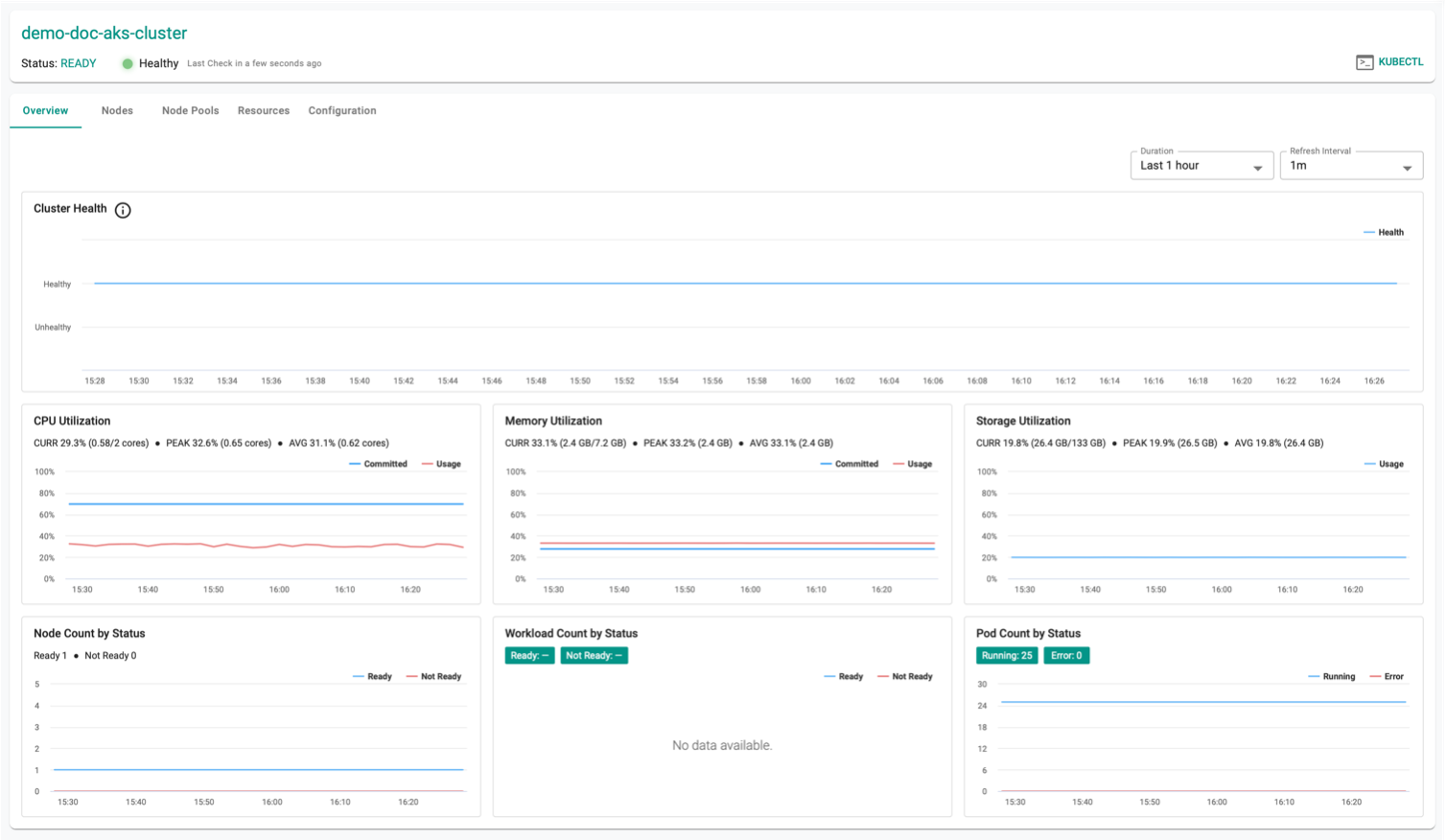Toggle Not Ready legend in Workload Count chart
The width and height of the screenshot is (1446, 840).
coord(905,677)
